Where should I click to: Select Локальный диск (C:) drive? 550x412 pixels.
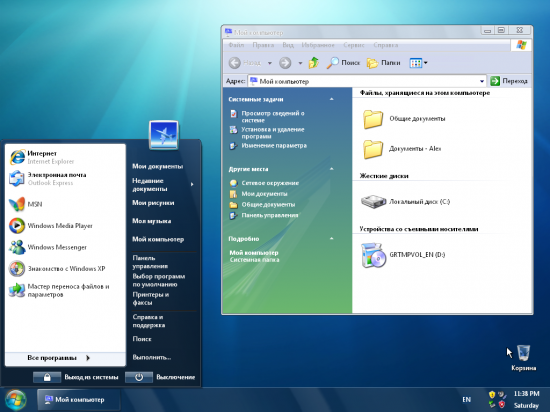click(x=405, y=202)
